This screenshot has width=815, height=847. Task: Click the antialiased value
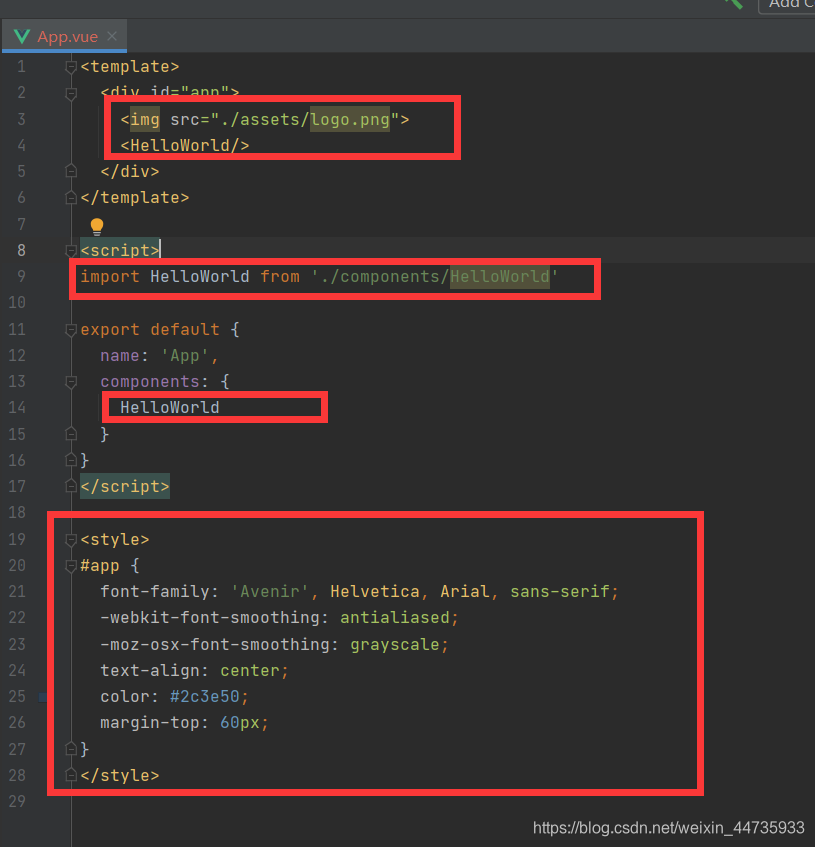[395, 617]
